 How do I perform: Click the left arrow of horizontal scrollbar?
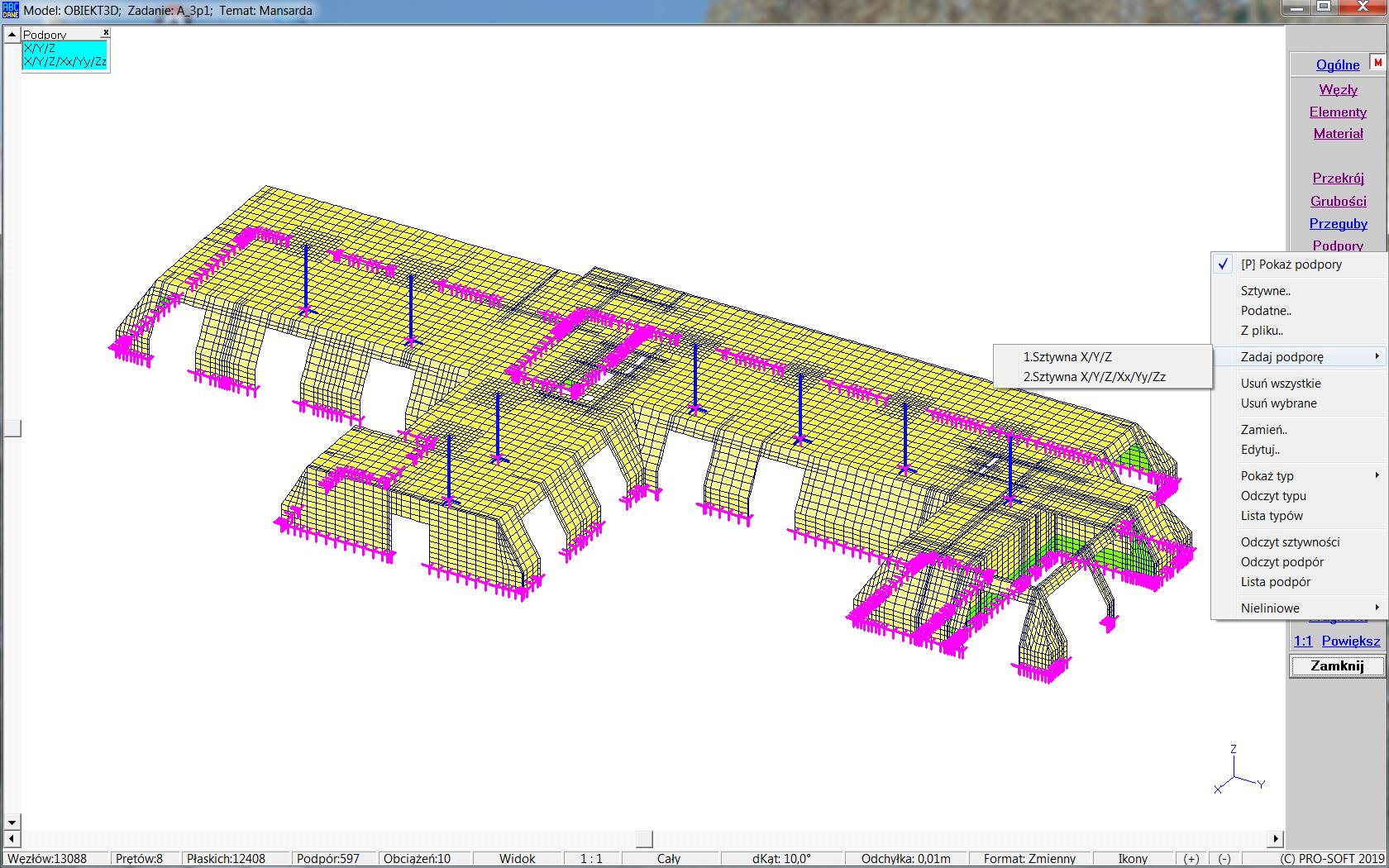pyautogui.click(x=12, y=839)
